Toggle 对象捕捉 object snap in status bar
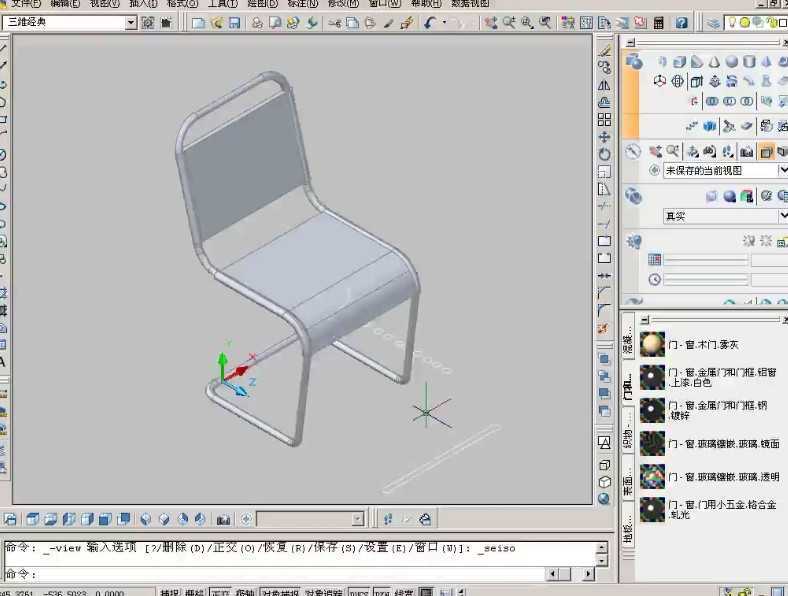This screenshot has height=596, width=788. pos(280,593)
